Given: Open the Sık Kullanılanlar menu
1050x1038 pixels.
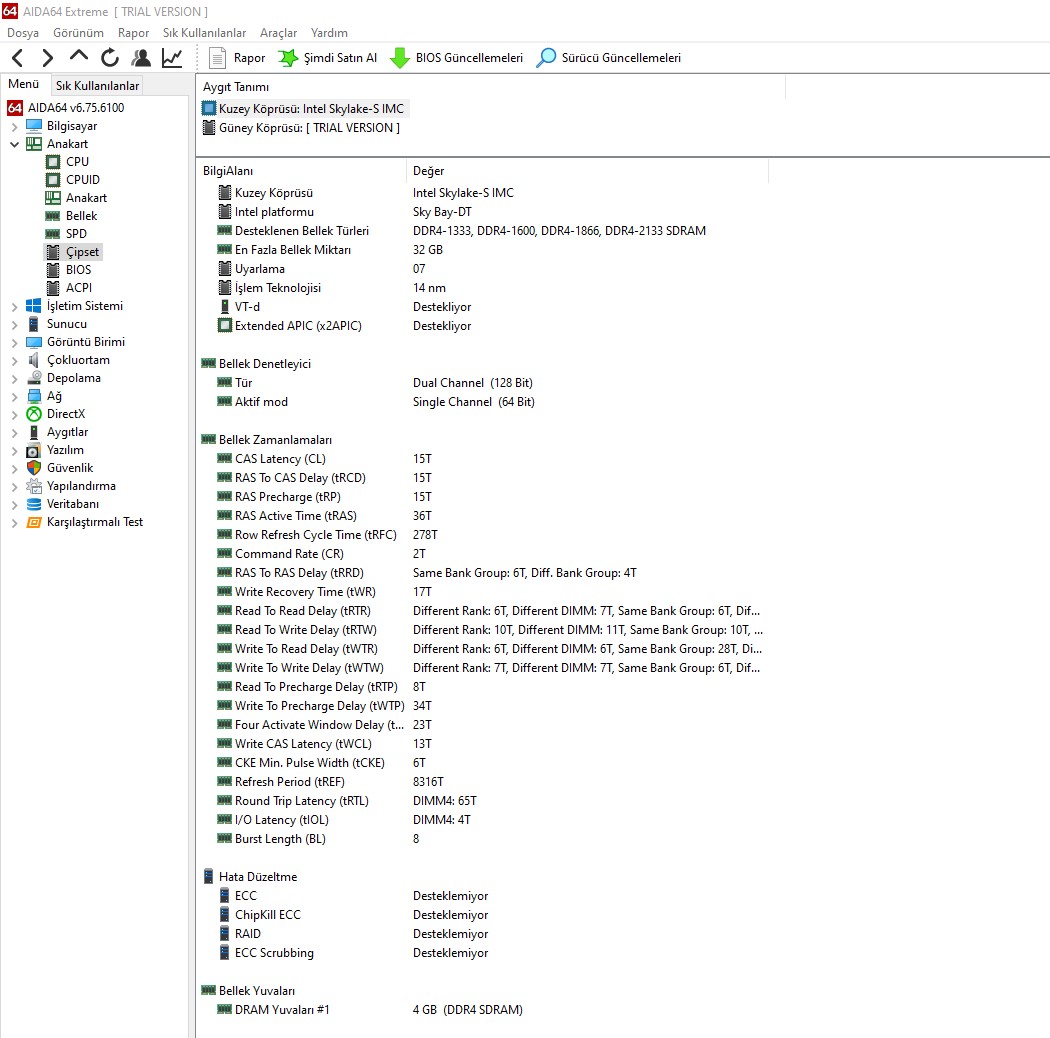Looking at the screenshot, I should 204,33.
